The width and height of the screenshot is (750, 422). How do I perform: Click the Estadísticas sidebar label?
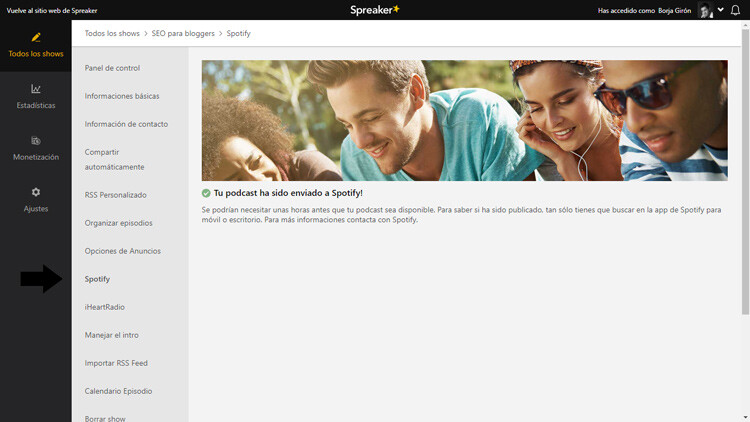coord(36,105)
